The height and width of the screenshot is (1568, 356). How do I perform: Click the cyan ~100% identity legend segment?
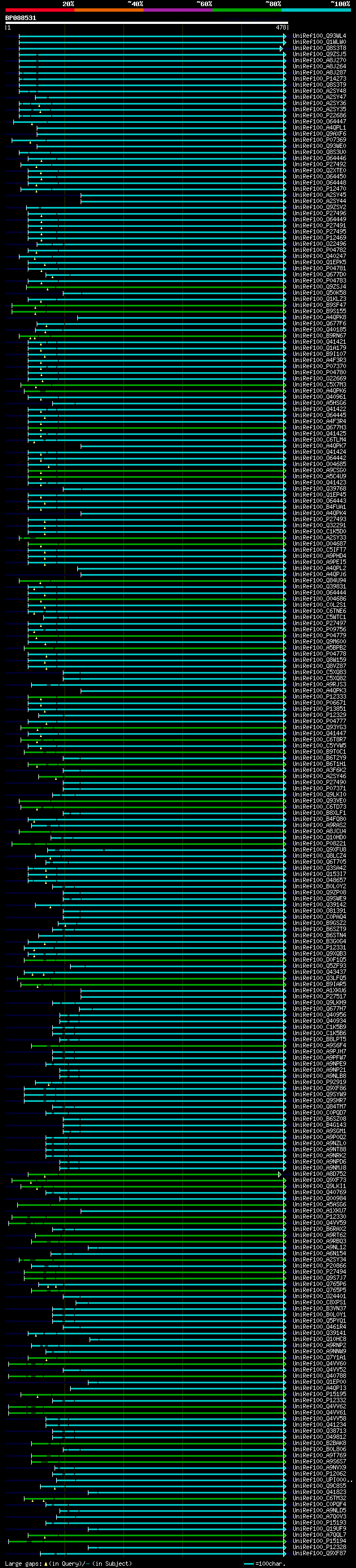pos(316,10)
